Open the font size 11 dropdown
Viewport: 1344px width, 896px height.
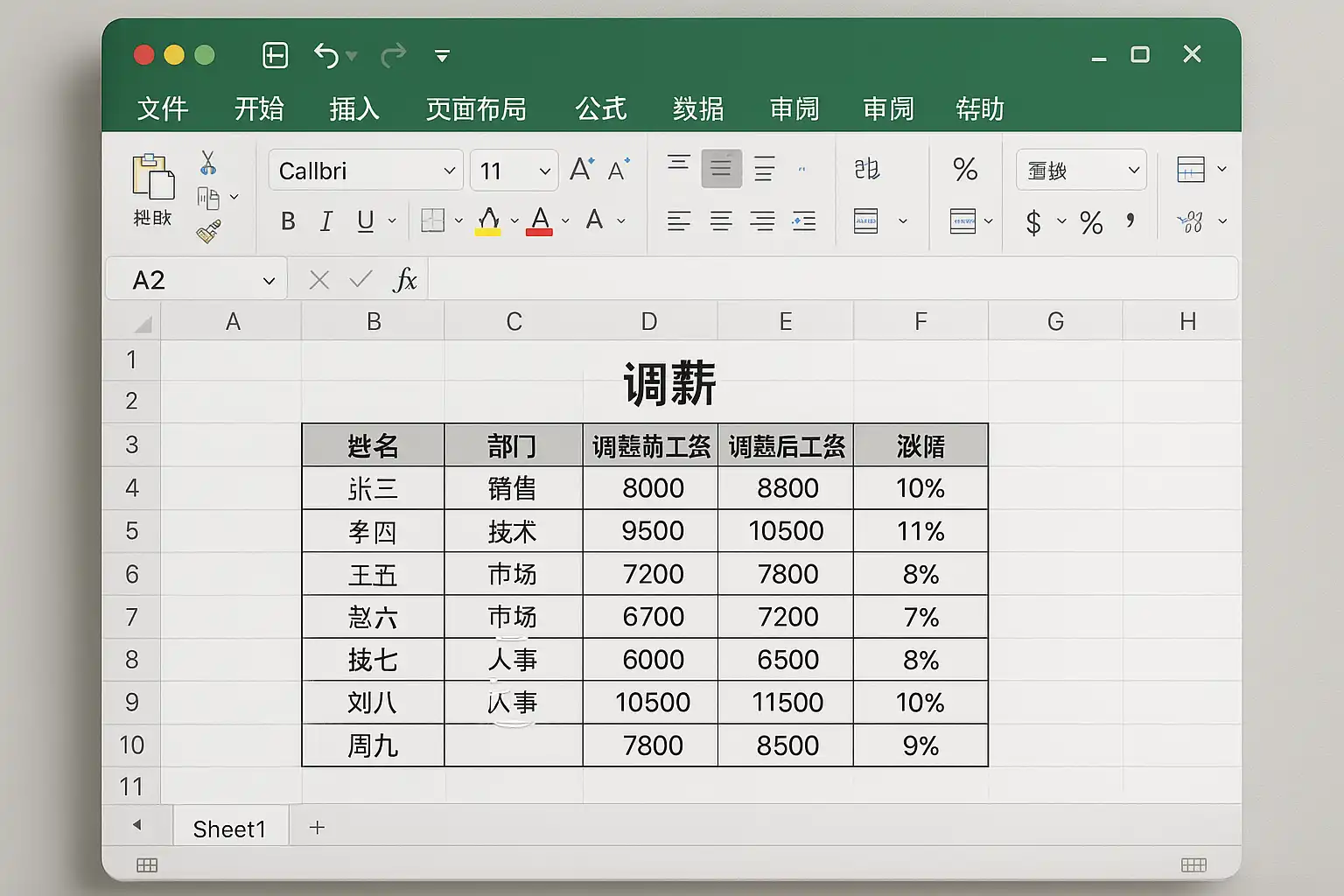point(544,171)
